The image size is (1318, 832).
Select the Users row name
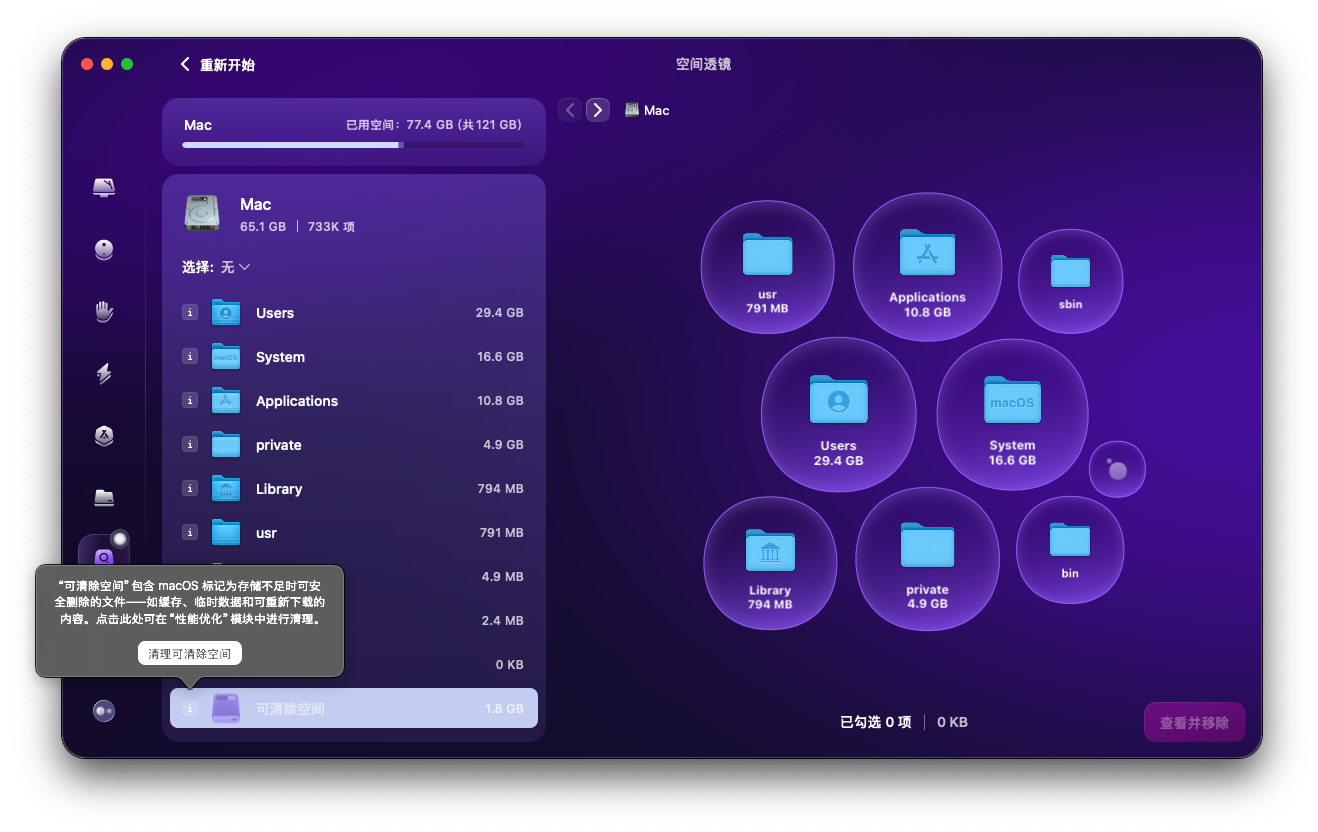(275, 313)
